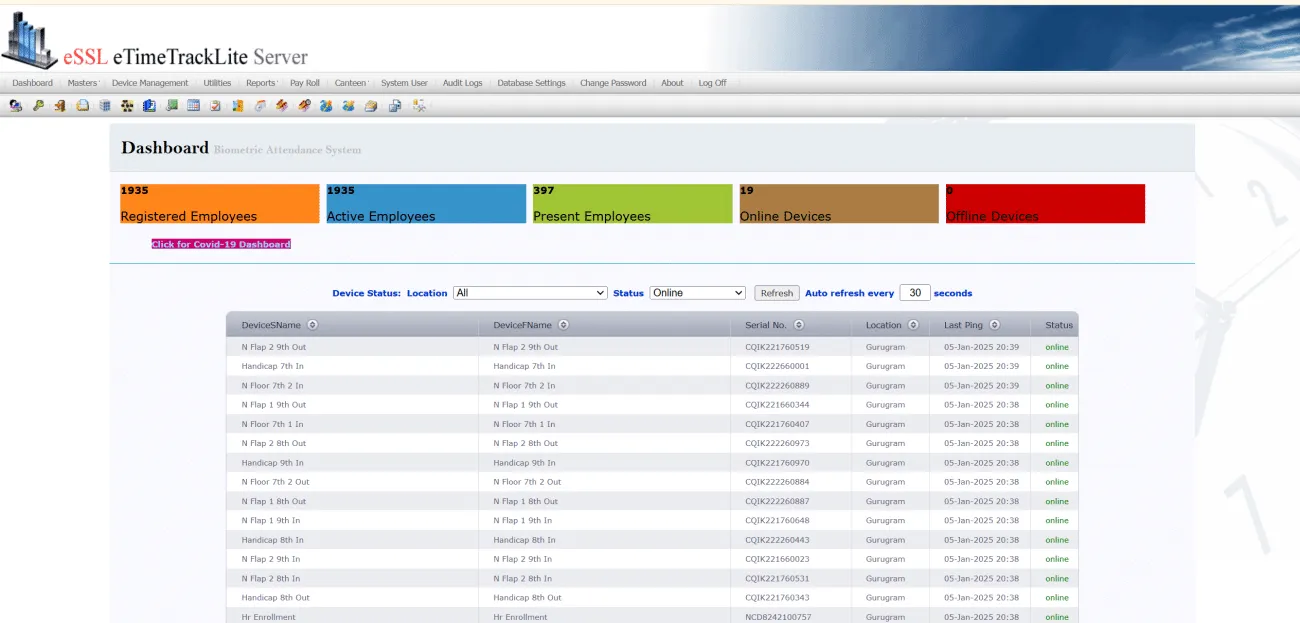
Task: Click serial number CQIK222260443
Action: point(777,540)
